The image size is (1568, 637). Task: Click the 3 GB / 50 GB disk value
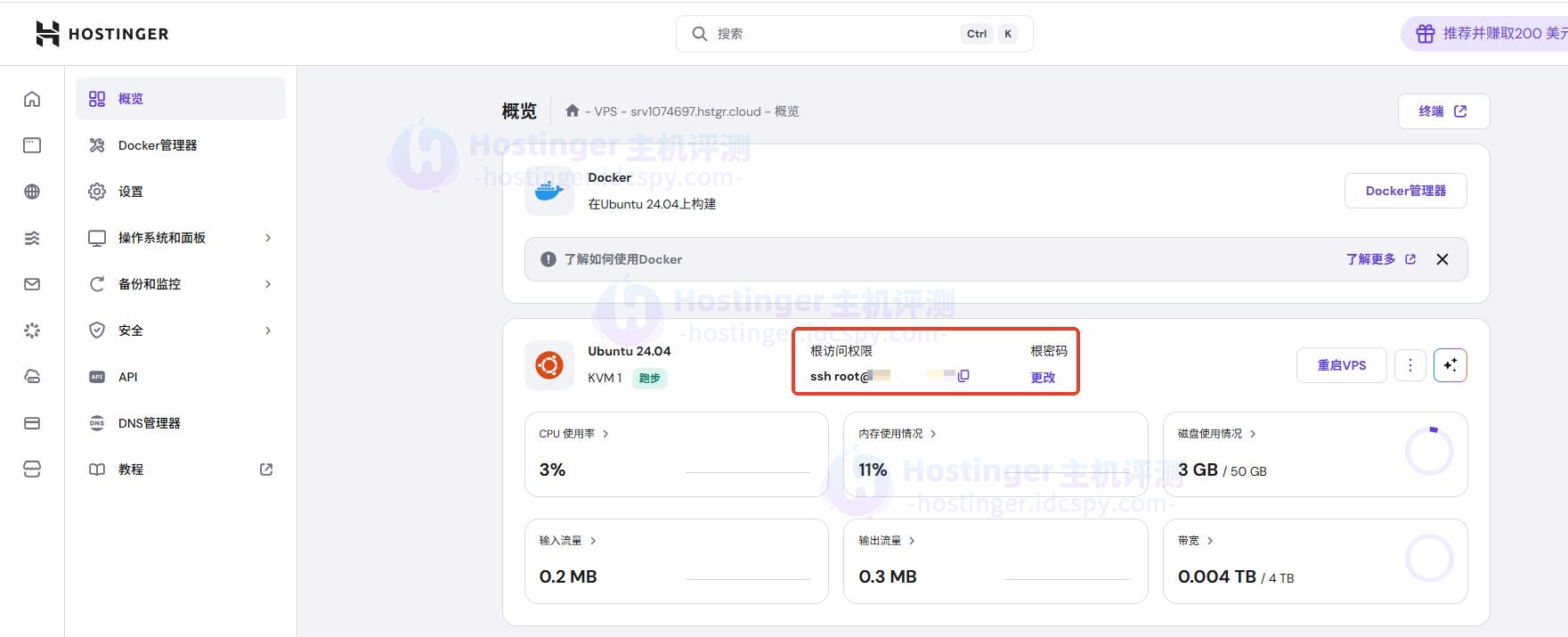(x=1222, y=470)
